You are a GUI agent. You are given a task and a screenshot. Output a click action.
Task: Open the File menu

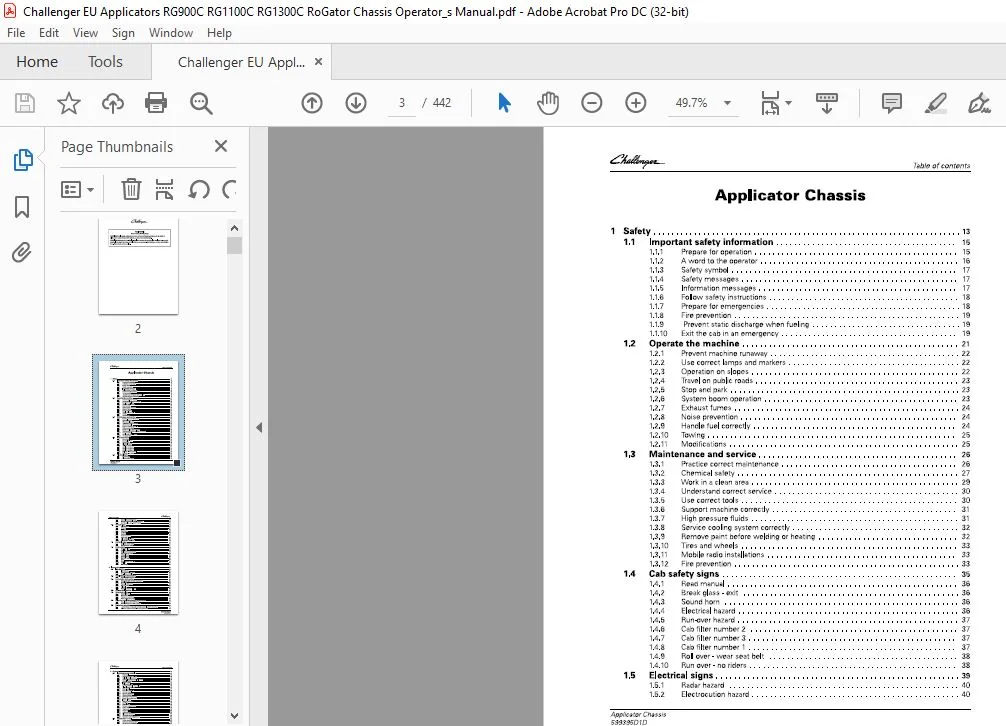point(16,33)
